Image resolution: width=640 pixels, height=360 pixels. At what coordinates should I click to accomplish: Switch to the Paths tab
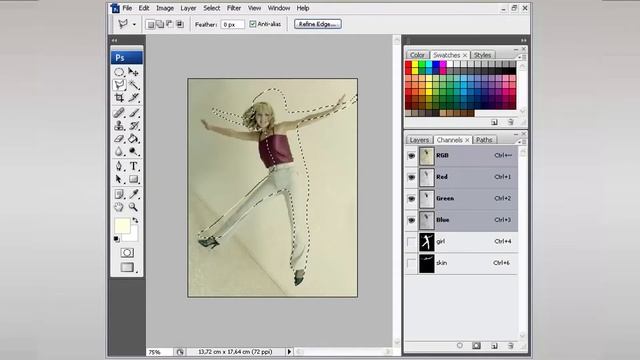tap(484, 140)
